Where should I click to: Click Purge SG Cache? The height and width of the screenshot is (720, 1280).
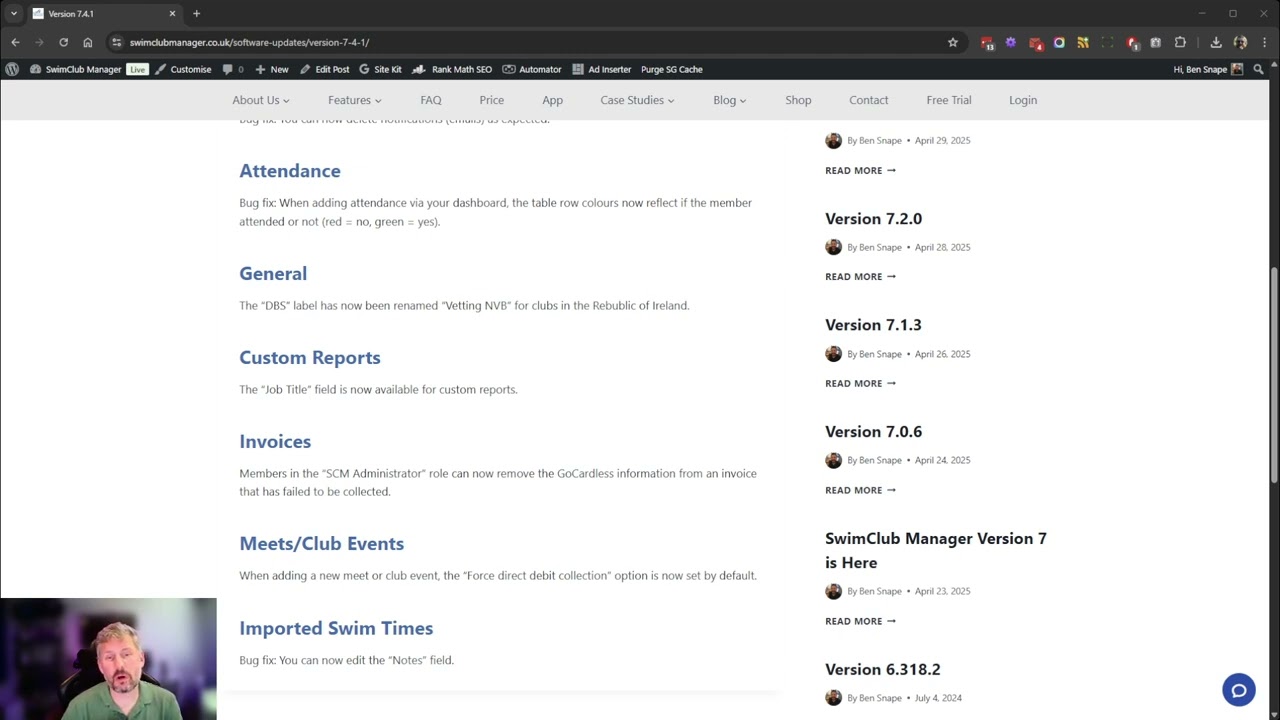click(672, 69)
